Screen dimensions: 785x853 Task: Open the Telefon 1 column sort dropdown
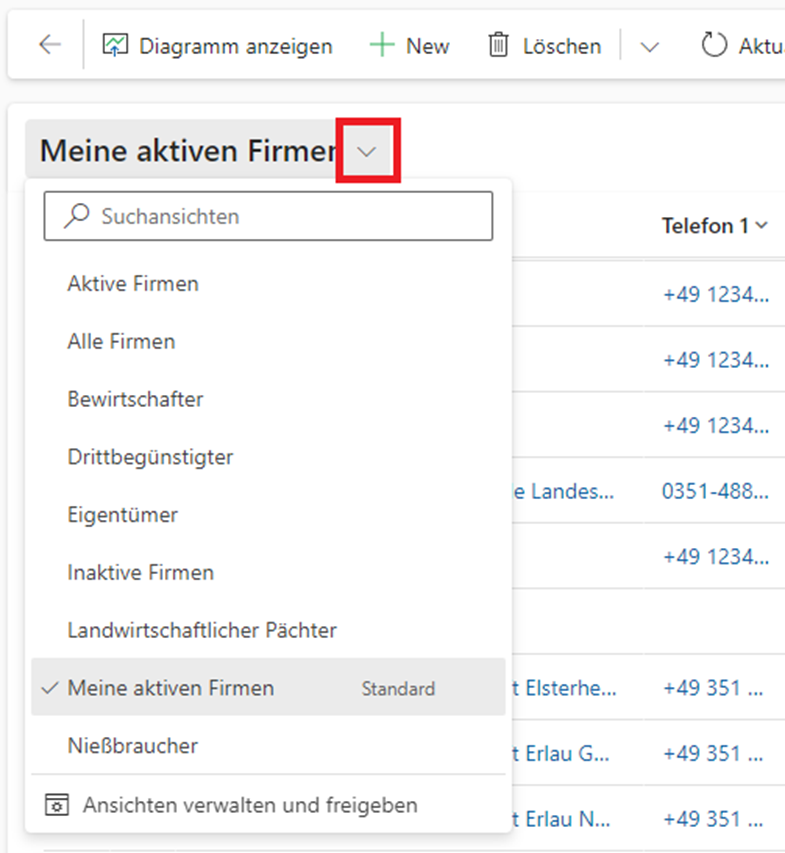pos(762,226)
